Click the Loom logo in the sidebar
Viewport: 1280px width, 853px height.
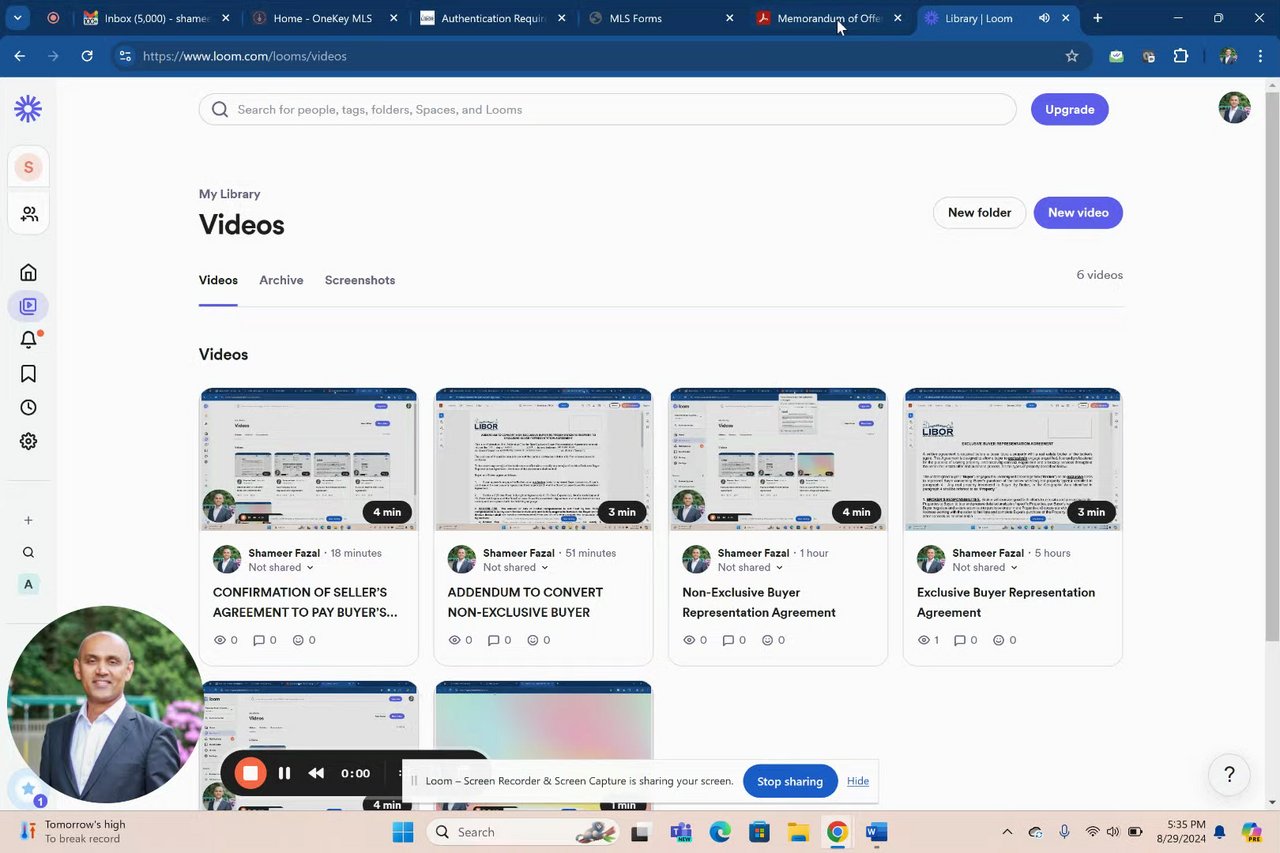28,109
